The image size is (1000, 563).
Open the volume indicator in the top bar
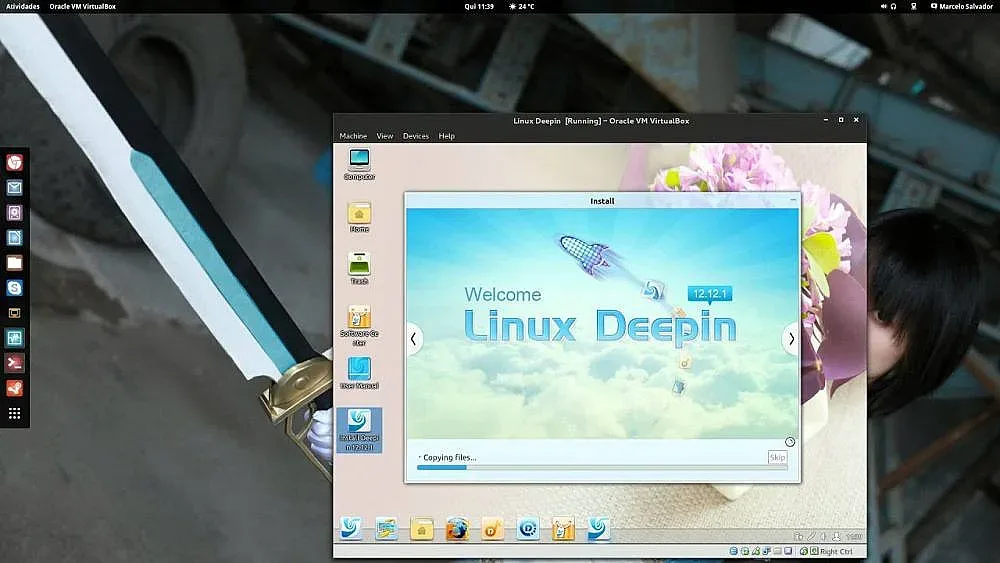tap(885, 6)
